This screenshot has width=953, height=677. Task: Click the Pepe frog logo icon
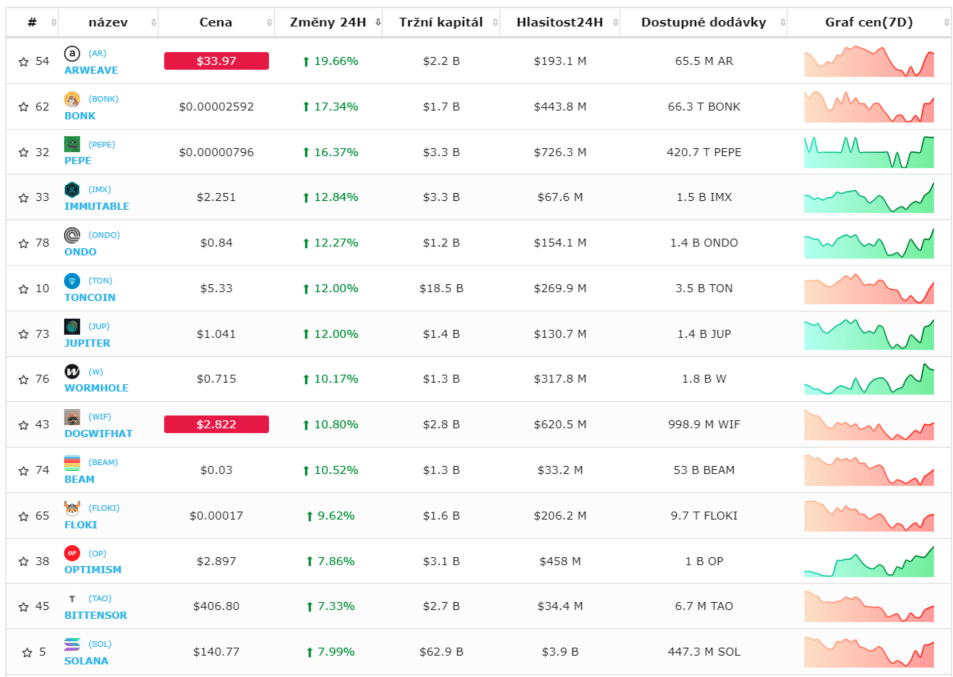pyautogui.click(x=72, y=144)
